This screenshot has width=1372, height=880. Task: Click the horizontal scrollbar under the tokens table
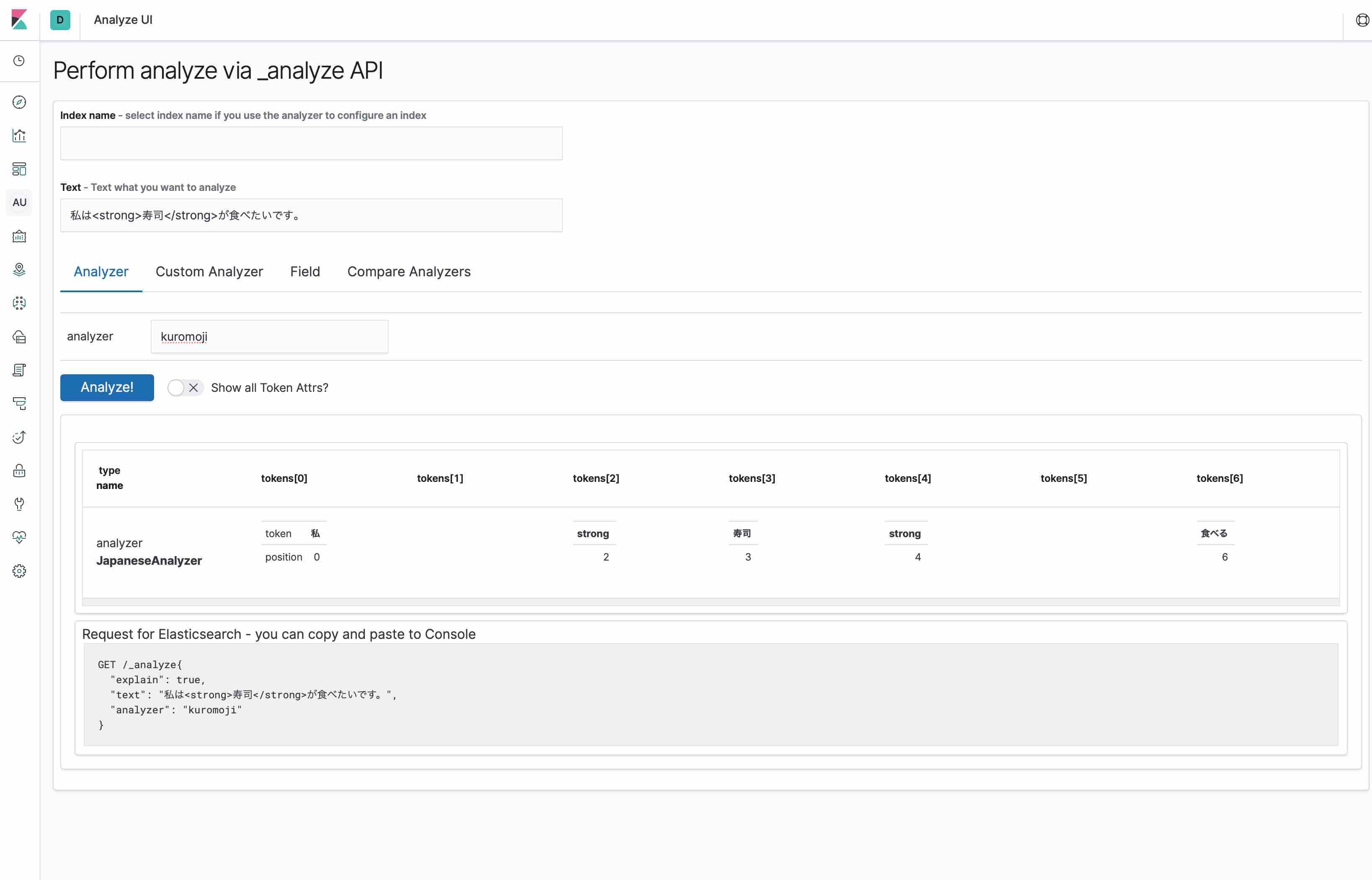pyautogui.click(x=711, y=602)
